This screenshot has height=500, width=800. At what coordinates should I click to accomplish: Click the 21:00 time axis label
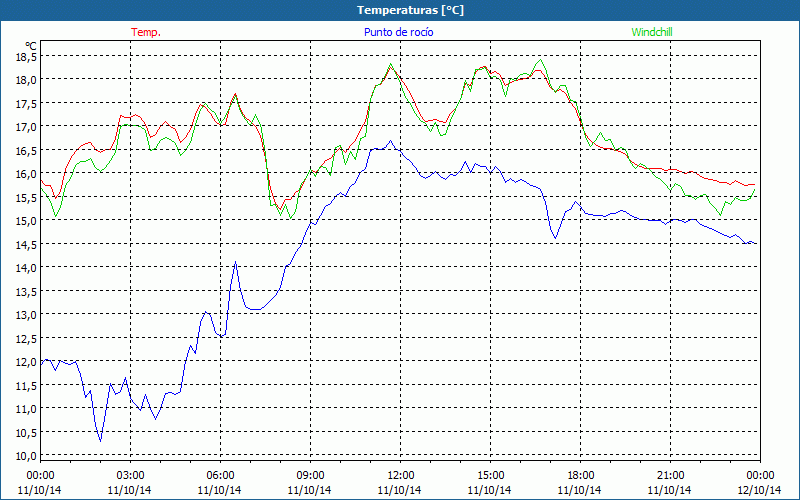pyautogui.click(x=670, y=476)
